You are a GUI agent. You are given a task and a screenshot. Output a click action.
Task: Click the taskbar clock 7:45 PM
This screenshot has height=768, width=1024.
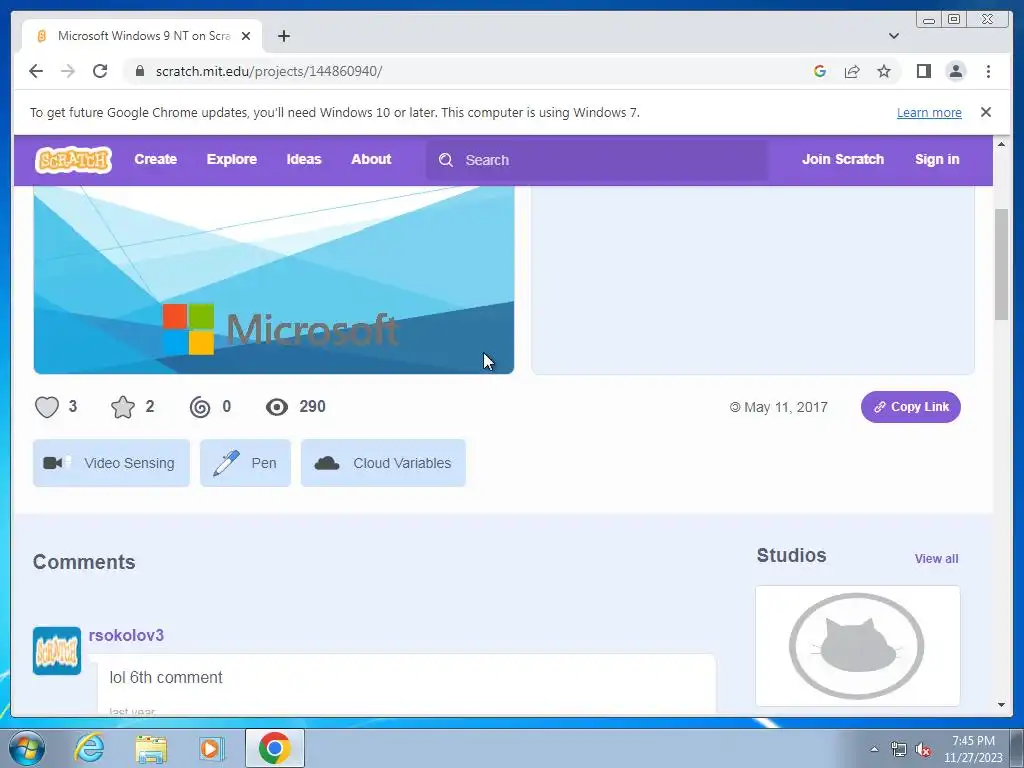click(973, 741)
